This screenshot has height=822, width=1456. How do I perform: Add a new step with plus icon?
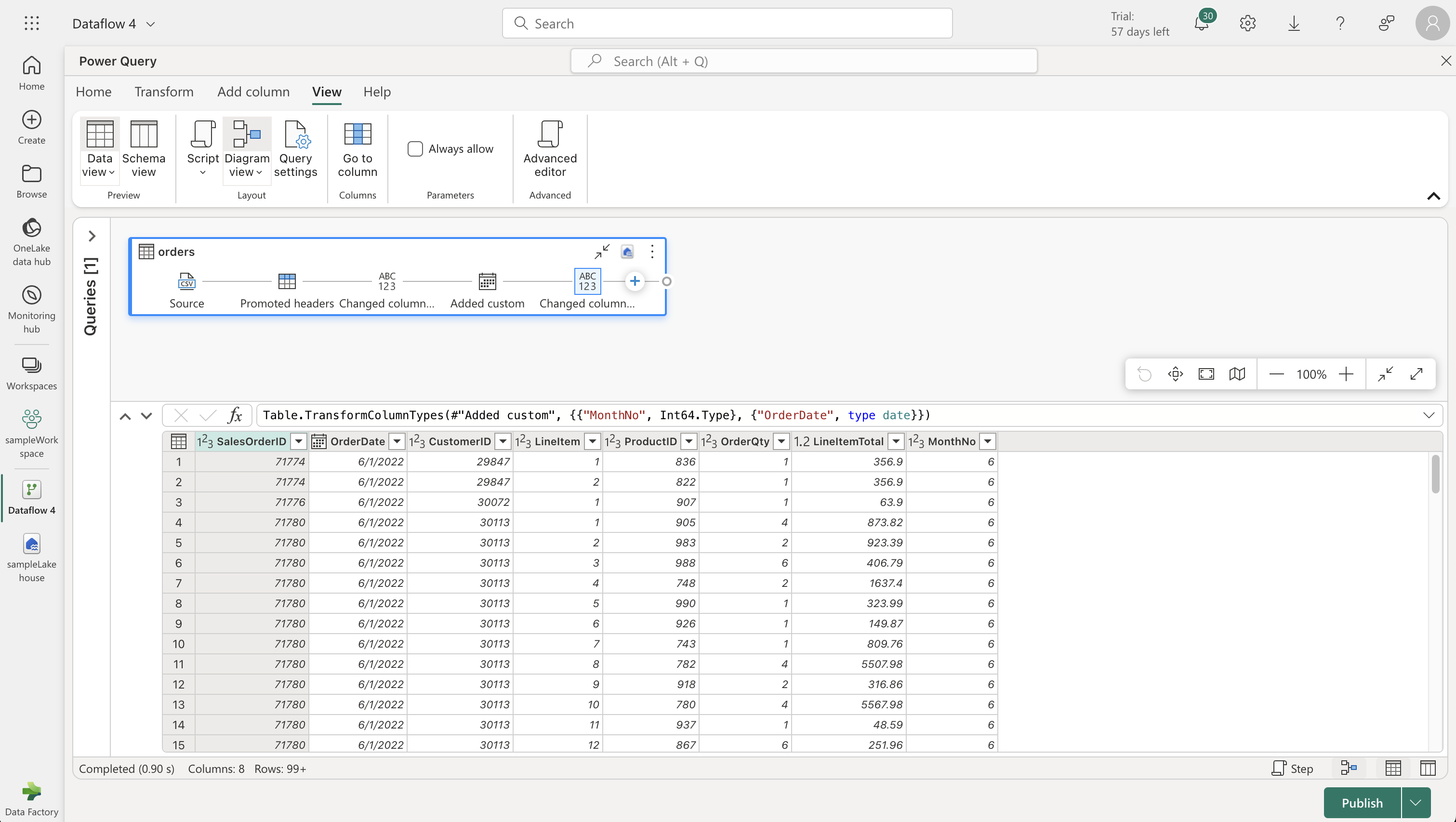(x=635, y=281)
